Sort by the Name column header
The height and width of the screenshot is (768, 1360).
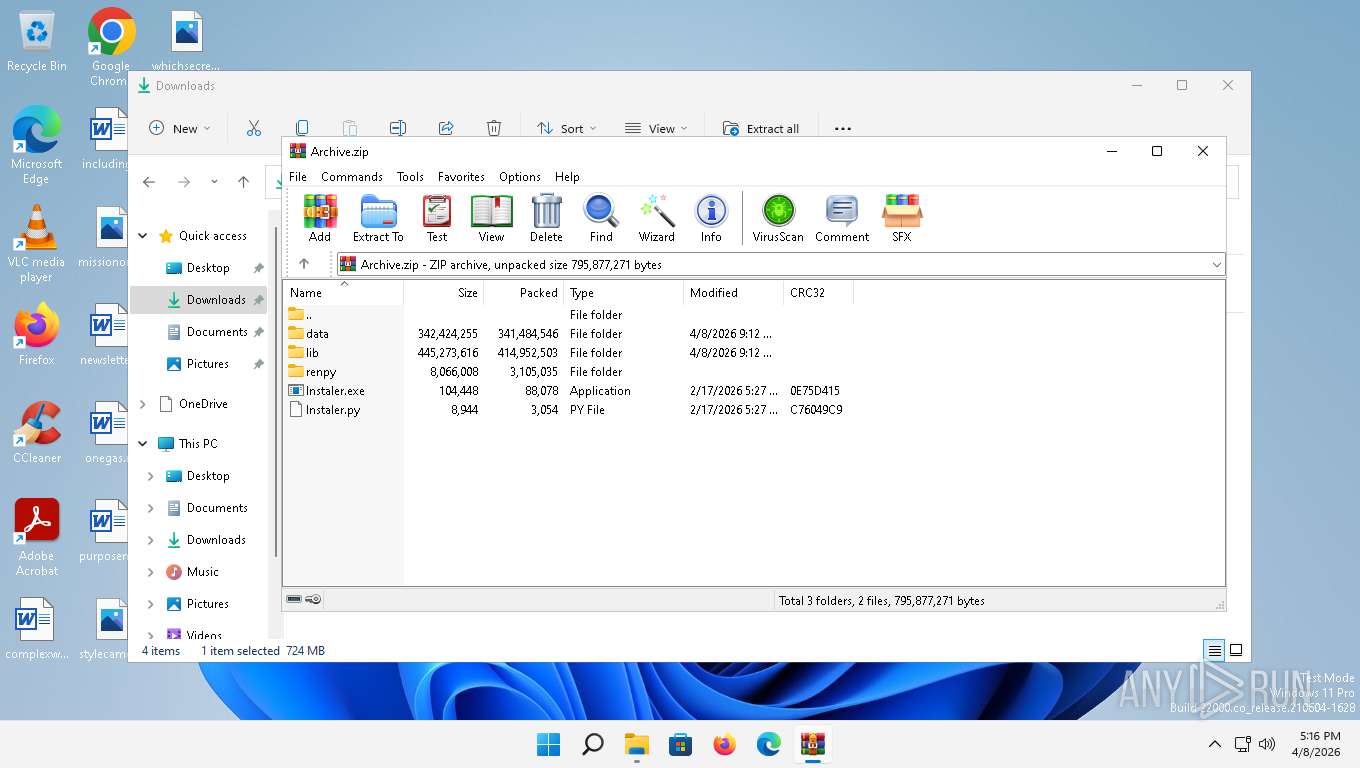click(344, 293)
